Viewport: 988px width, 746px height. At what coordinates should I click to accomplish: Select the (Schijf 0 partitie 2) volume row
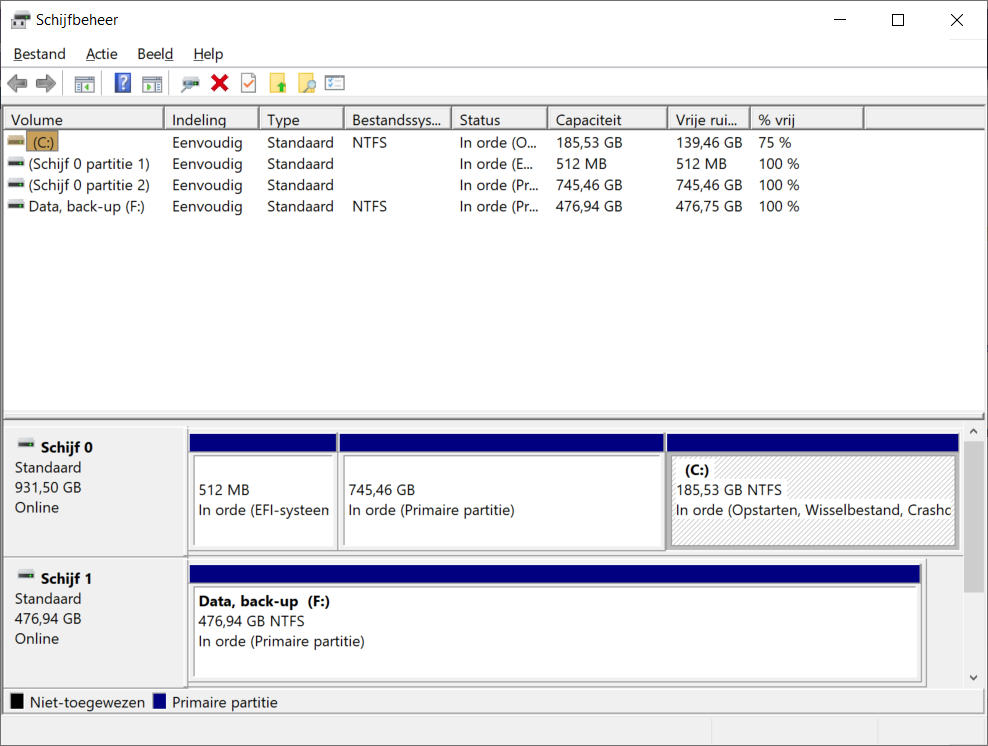[x=89, y=185]
